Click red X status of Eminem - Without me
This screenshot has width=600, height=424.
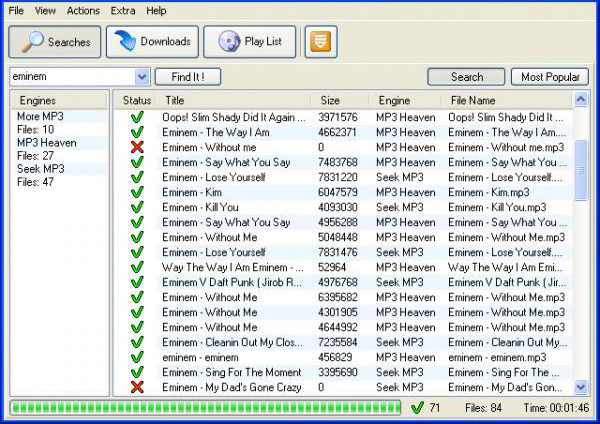tap(137, 147)
